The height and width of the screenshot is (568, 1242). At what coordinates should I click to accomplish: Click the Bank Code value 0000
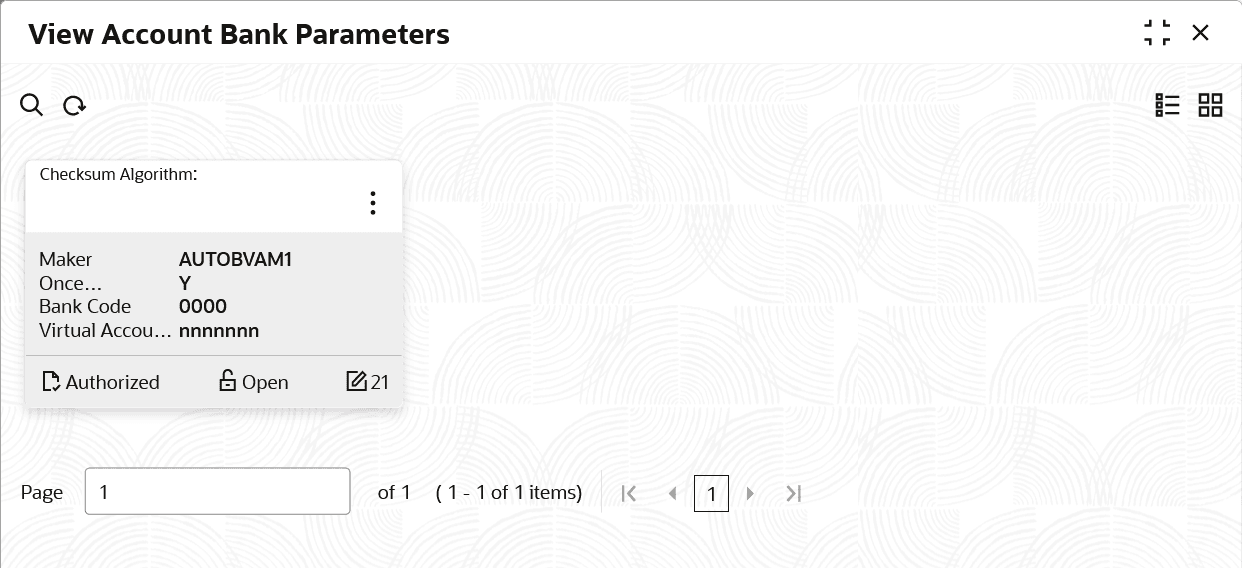(x=203, y=307)
